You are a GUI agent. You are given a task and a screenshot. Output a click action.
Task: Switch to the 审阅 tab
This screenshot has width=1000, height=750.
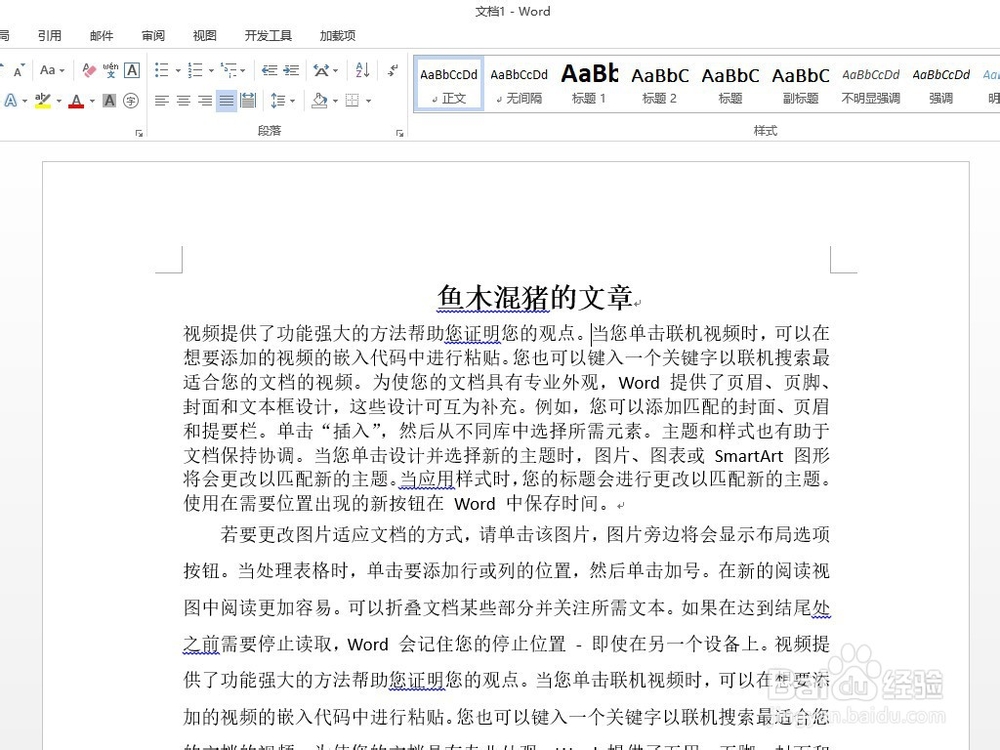[153, 36]
